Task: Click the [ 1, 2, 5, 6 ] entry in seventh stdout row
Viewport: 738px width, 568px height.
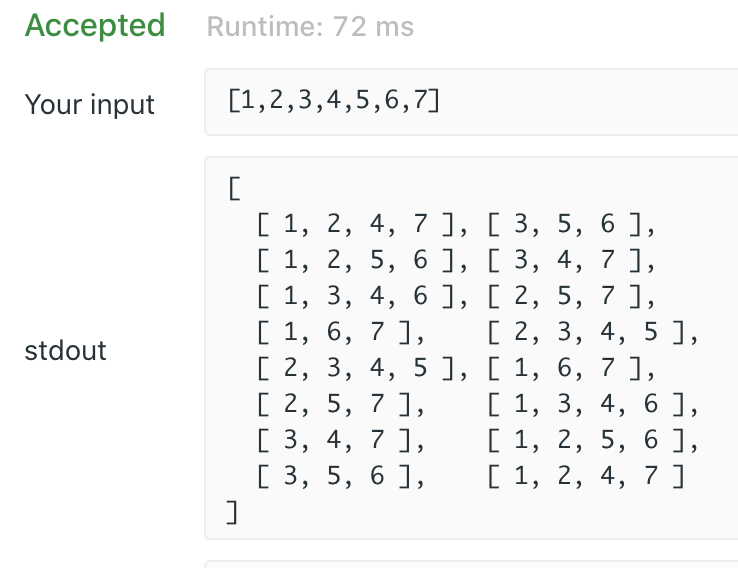Action: pos(586,440)
